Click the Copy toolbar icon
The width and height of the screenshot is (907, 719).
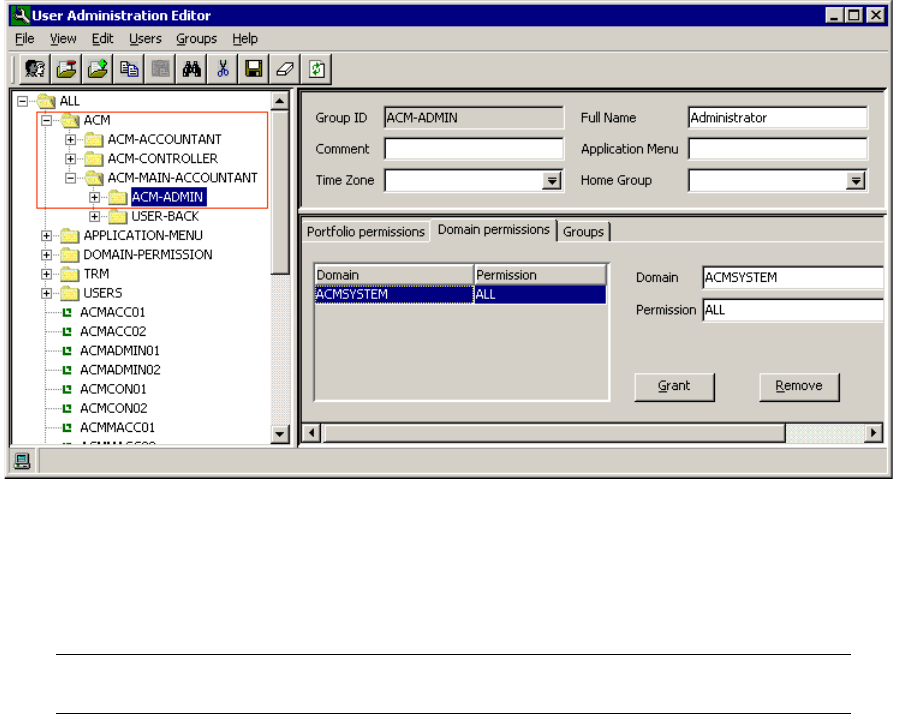click(x=130, y=69)
